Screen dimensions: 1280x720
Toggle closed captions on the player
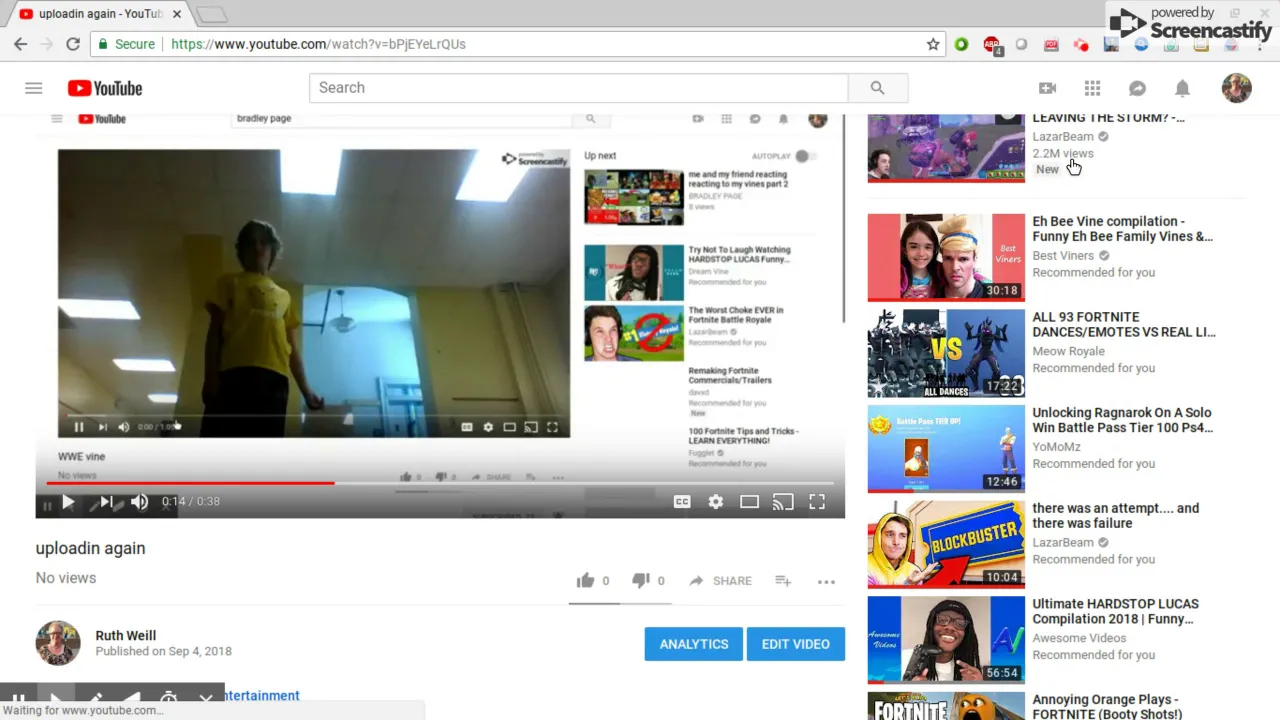pyautogui.click(x=682, y=502)
